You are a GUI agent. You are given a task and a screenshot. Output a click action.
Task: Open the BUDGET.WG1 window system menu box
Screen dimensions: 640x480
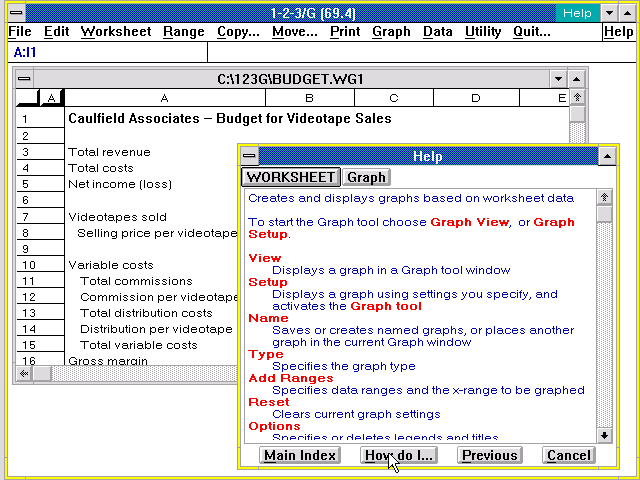[x=24, y=78]
